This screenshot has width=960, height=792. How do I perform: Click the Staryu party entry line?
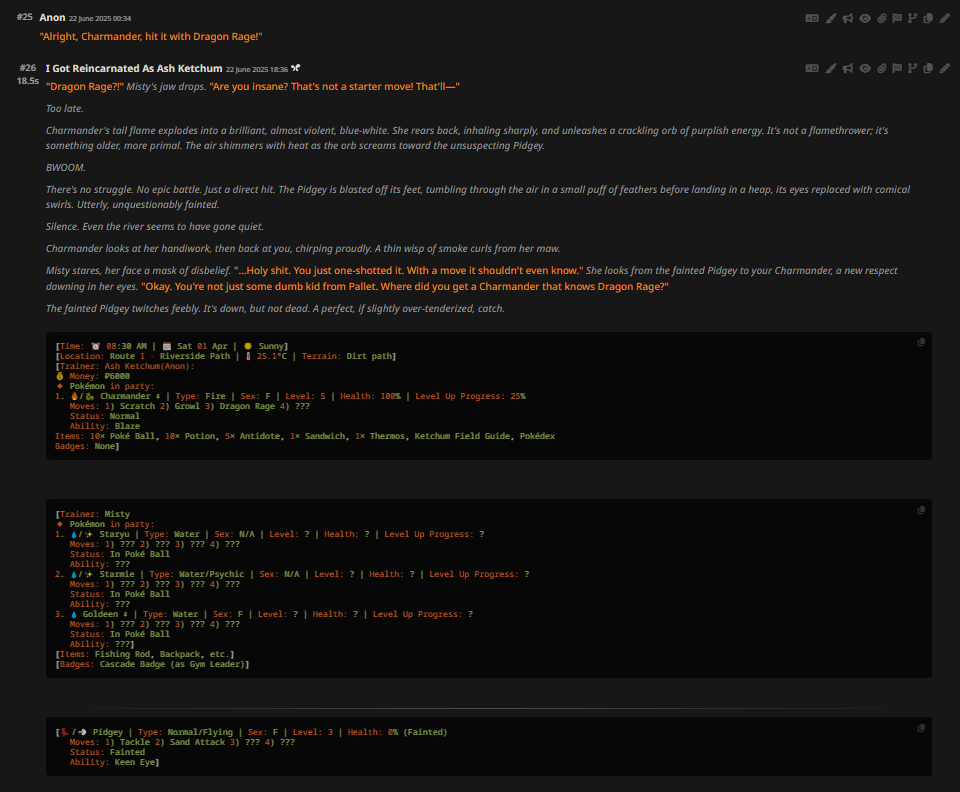[269, 534]
